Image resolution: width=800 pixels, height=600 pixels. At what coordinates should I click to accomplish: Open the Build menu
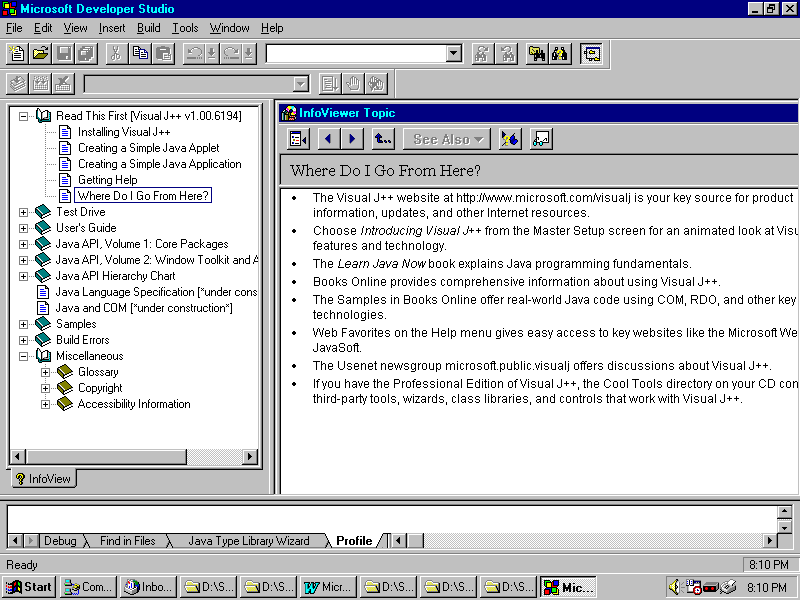148,28
